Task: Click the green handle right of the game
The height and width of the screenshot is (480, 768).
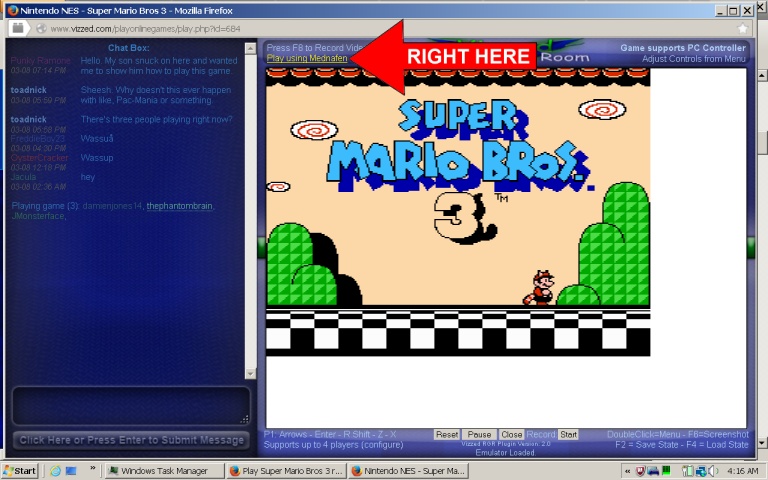Action: tap(751, 247)
